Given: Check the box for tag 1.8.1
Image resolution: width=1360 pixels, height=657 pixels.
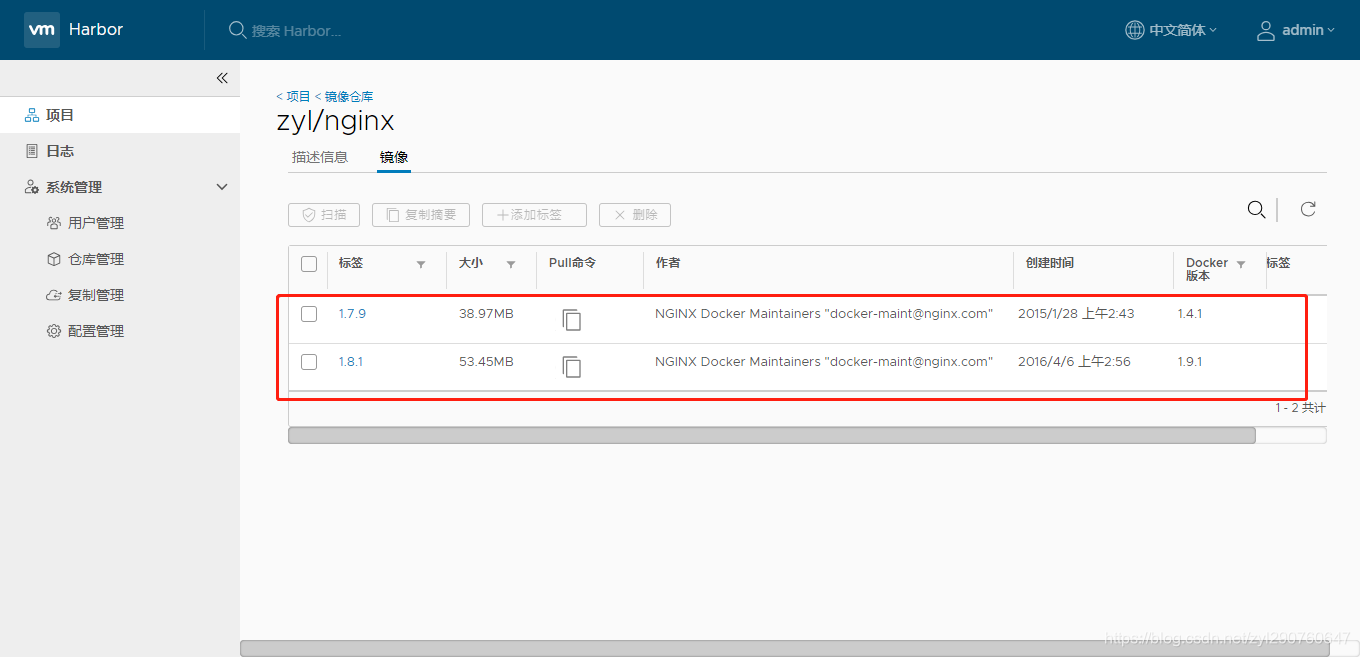Looking at the screenshot, I should (x=309, y=362).
